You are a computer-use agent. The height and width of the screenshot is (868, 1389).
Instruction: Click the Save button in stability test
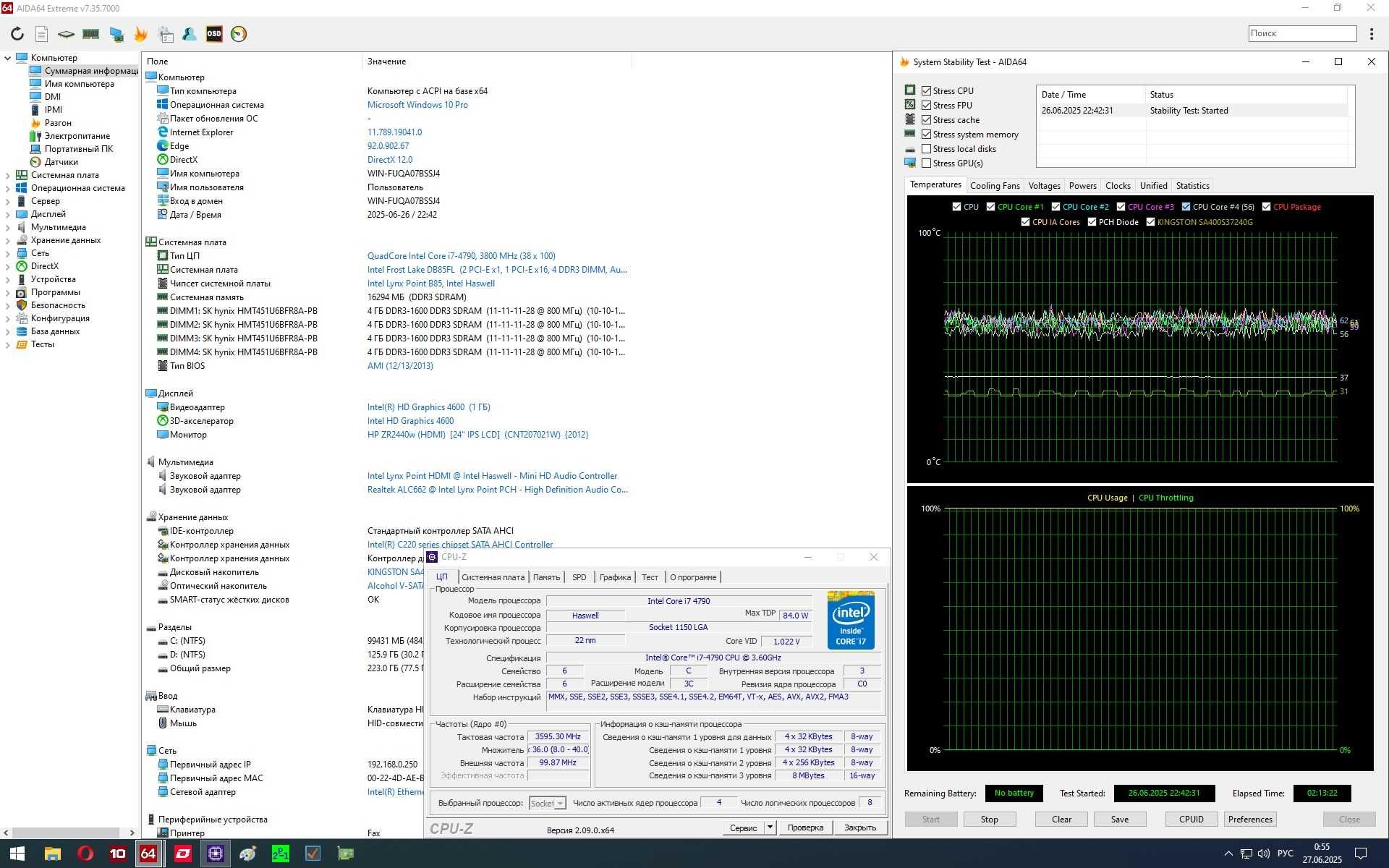pyautogui.click(x=1119, y=820)
